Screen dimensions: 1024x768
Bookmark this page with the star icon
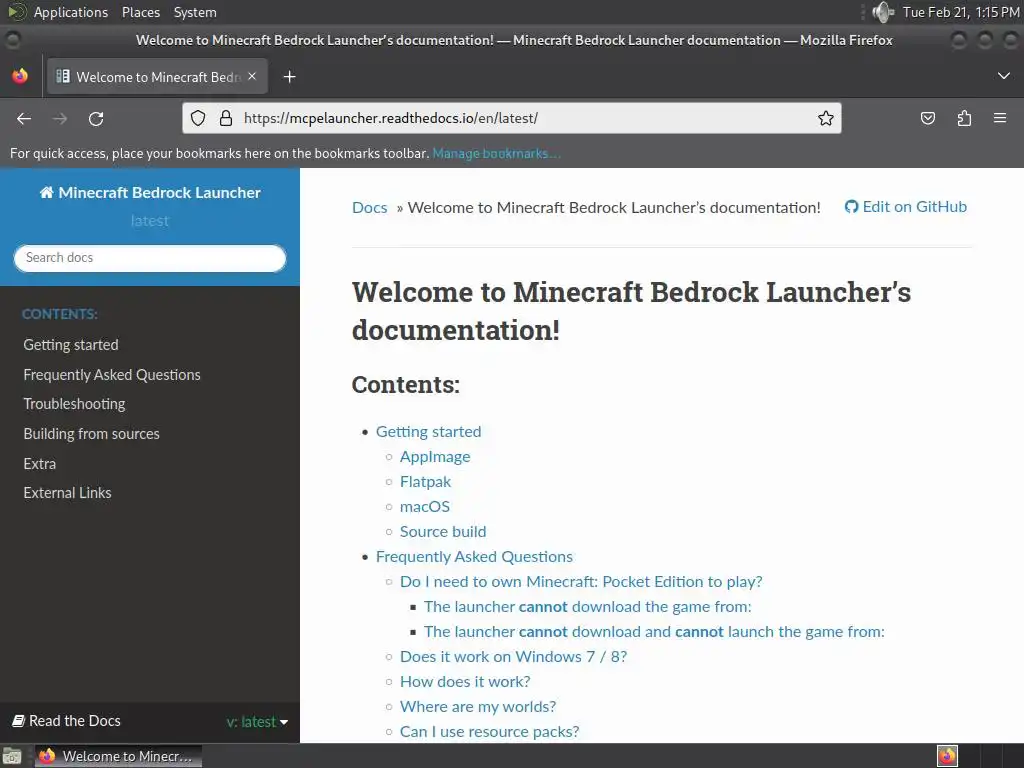pyautogui.click(x=825, y=118)
